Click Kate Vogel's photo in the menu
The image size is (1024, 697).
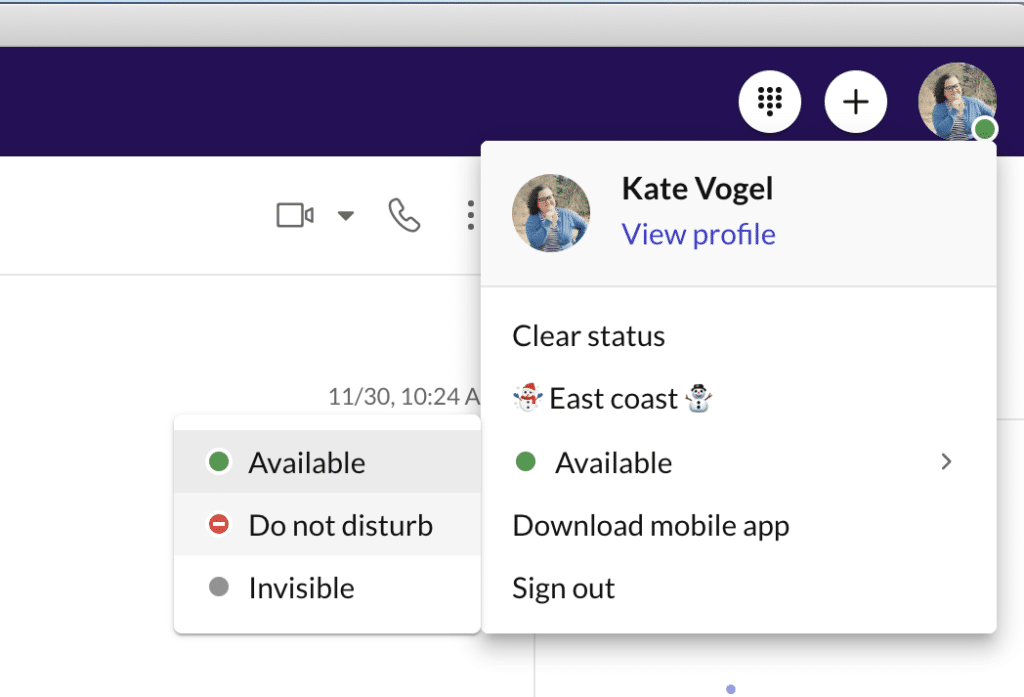550,213
